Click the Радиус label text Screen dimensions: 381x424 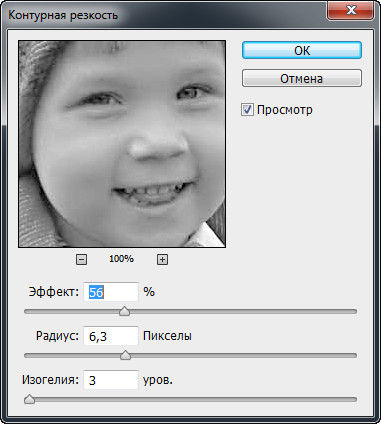tap(57, 336)
